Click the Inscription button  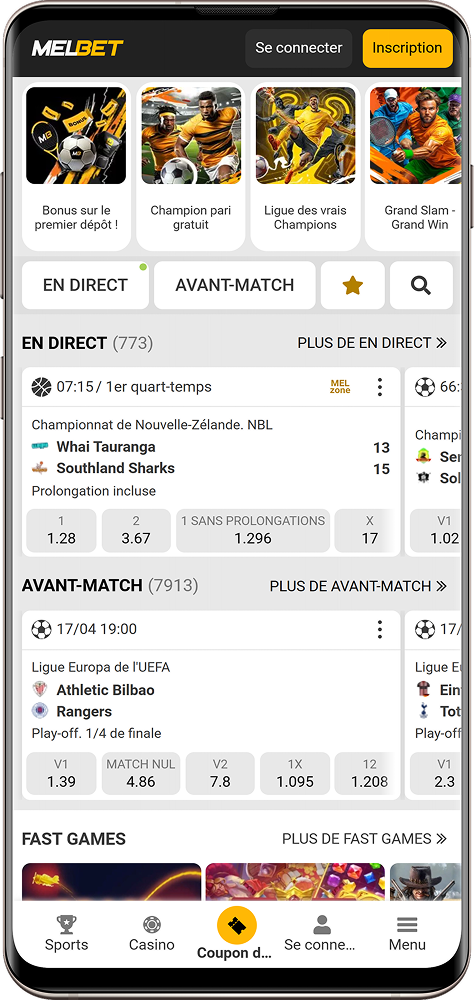coord(408,48)
